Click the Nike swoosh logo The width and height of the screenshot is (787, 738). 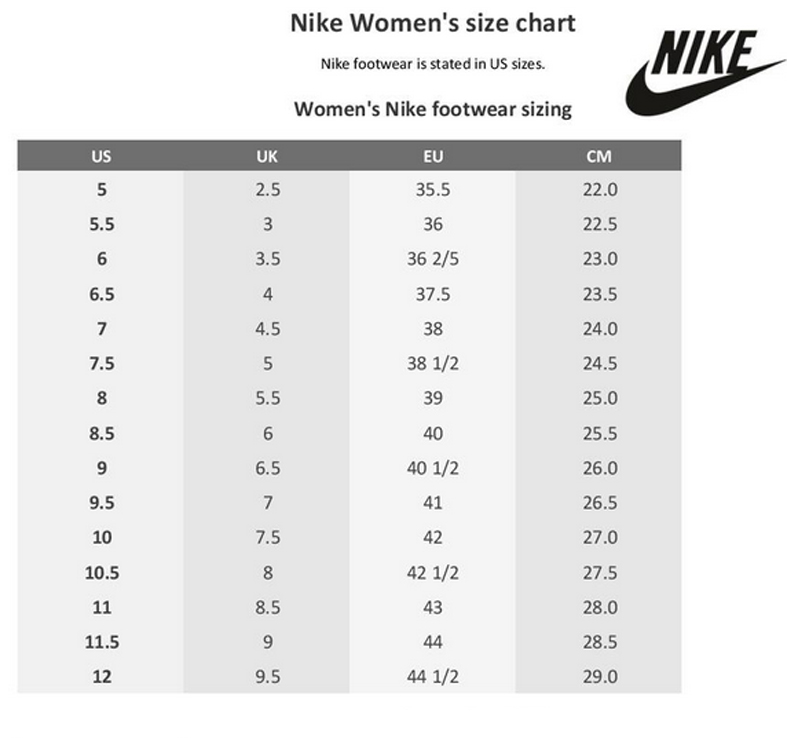point(705,73)
